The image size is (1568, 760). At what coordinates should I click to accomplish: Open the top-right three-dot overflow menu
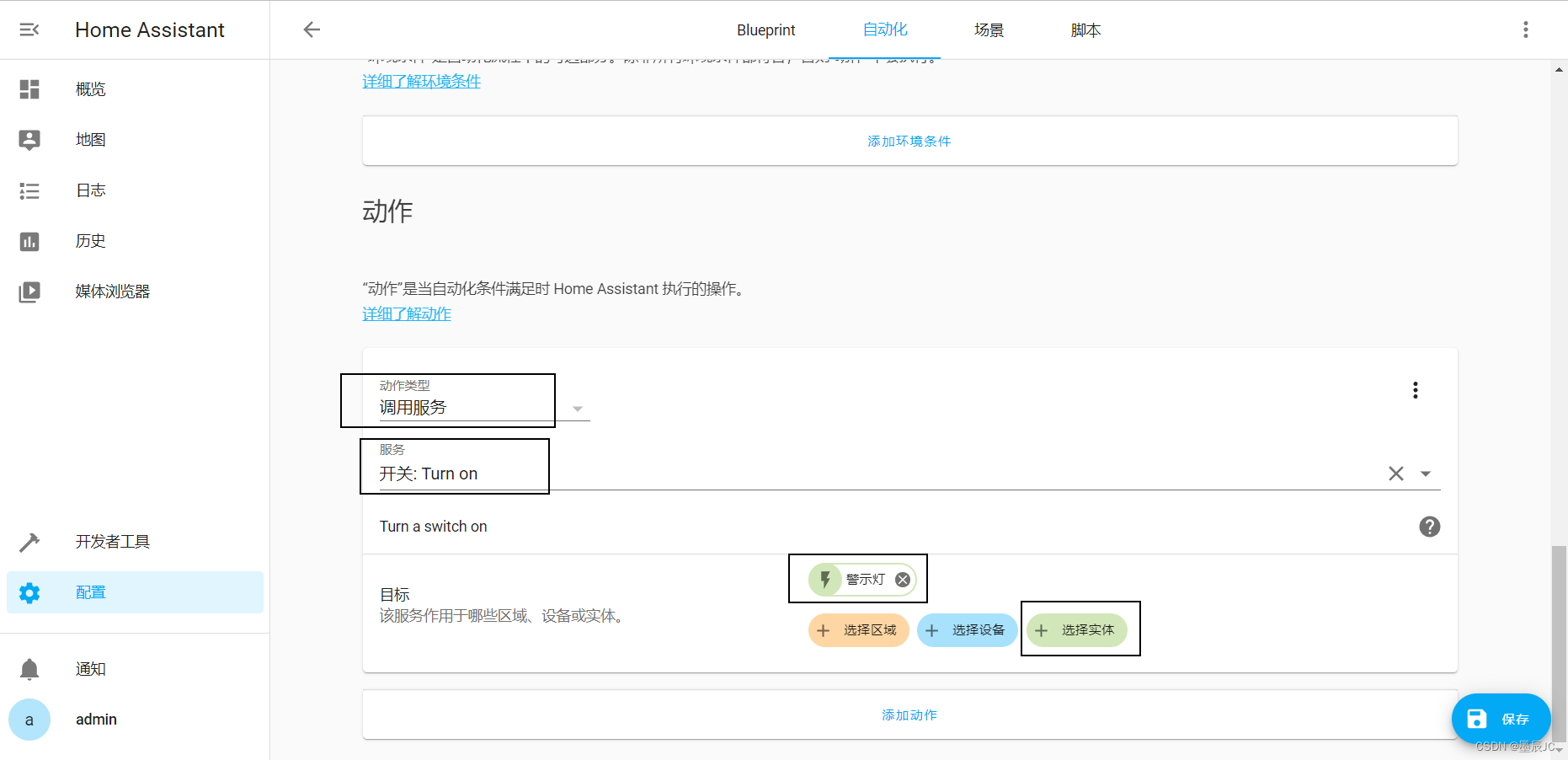pos(1525,29)
